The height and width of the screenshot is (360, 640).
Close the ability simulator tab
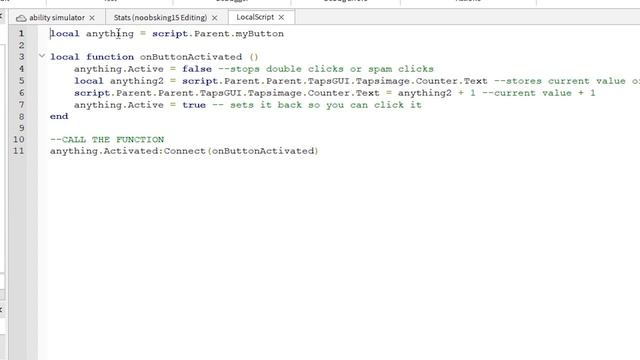click(92, 18)
